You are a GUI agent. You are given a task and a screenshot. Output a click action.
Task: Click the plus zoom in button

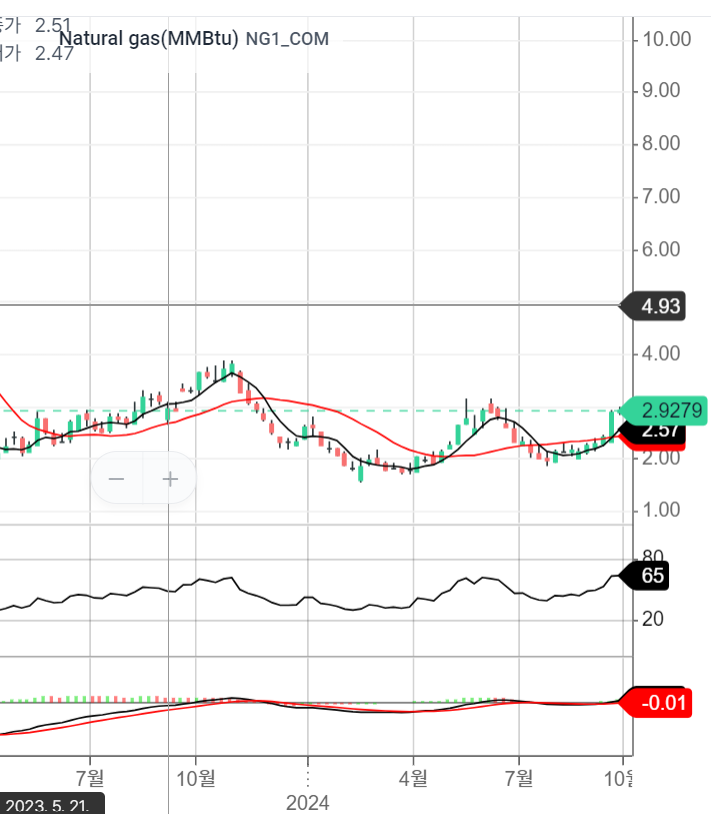(x=170, y=479)
